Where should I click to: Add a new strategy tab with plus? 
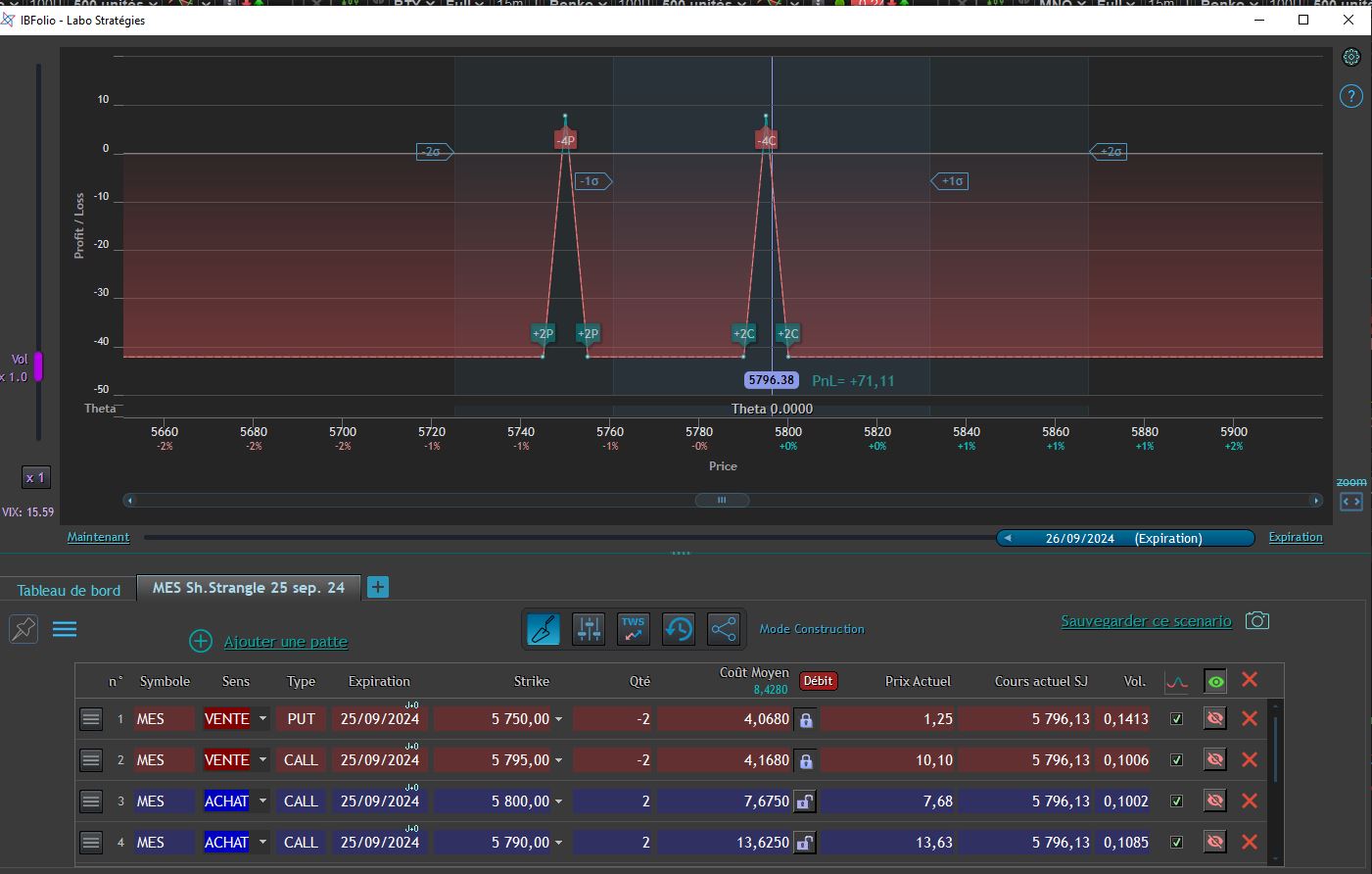tap(378, 587)
